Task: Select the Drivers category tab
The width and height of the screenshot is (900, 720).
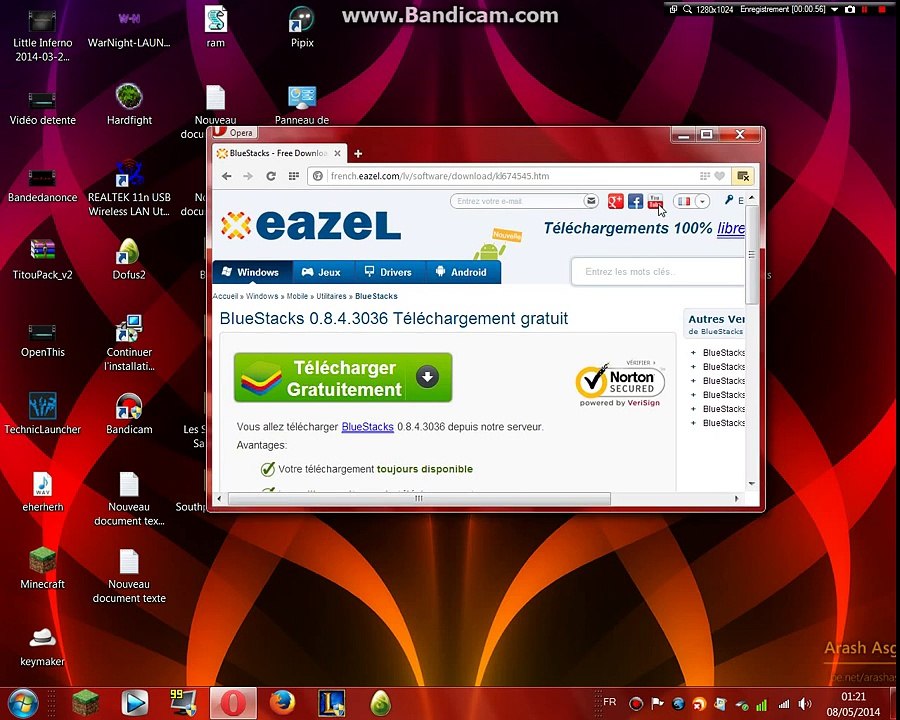Action: (x=389, y=272)
